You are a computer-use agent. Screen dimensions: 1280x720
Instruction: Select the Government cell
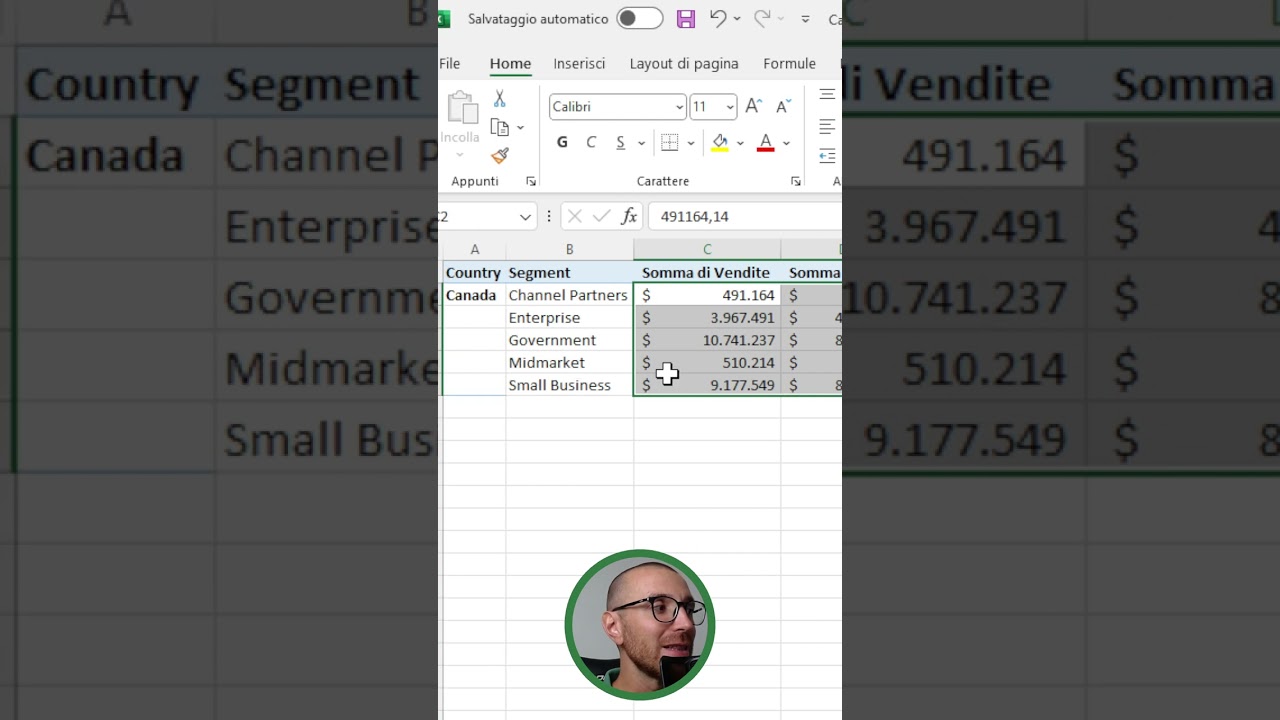click(x=569, y=340)
